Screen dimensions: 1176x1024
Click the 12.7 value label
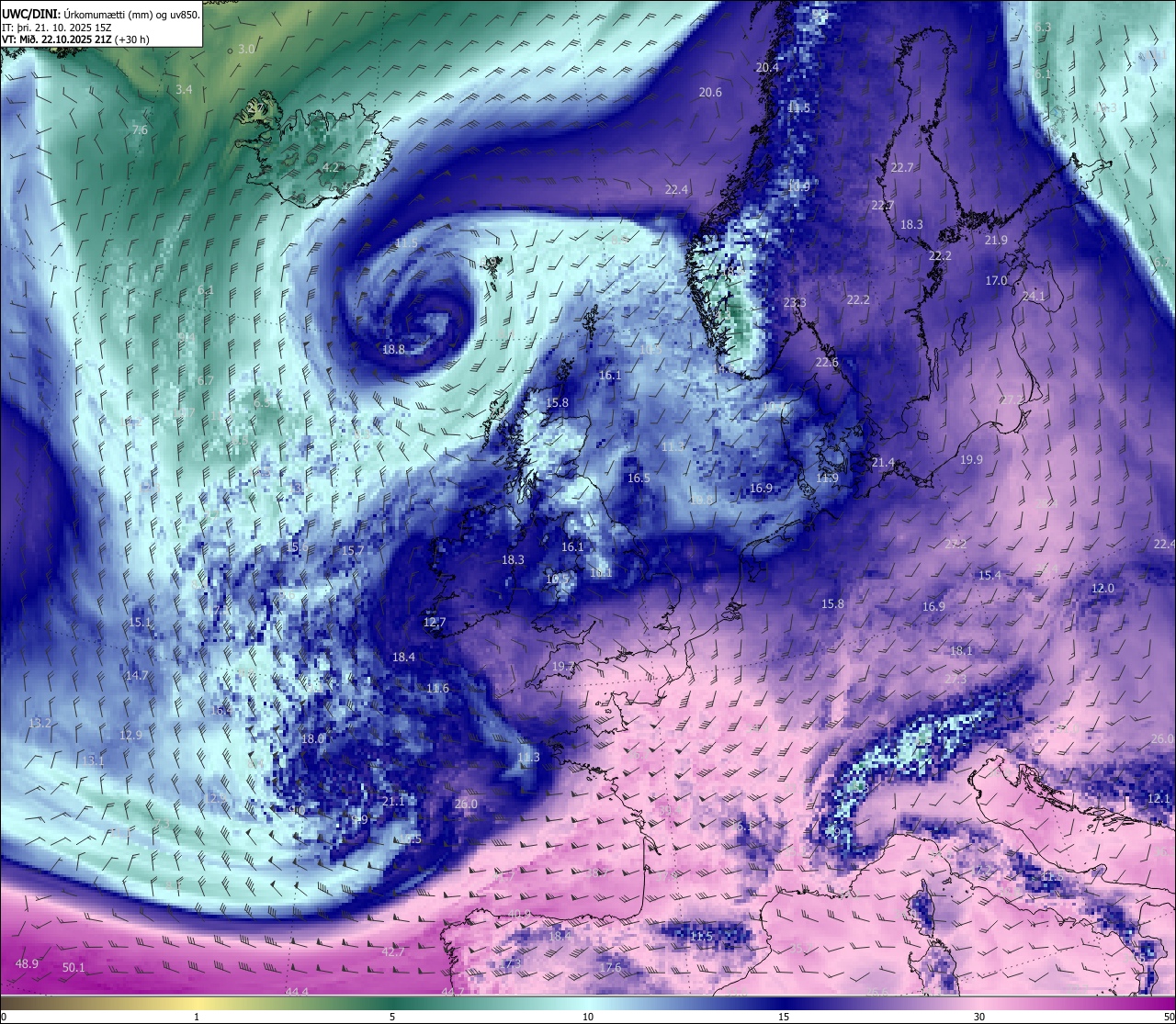click(435, 622)
